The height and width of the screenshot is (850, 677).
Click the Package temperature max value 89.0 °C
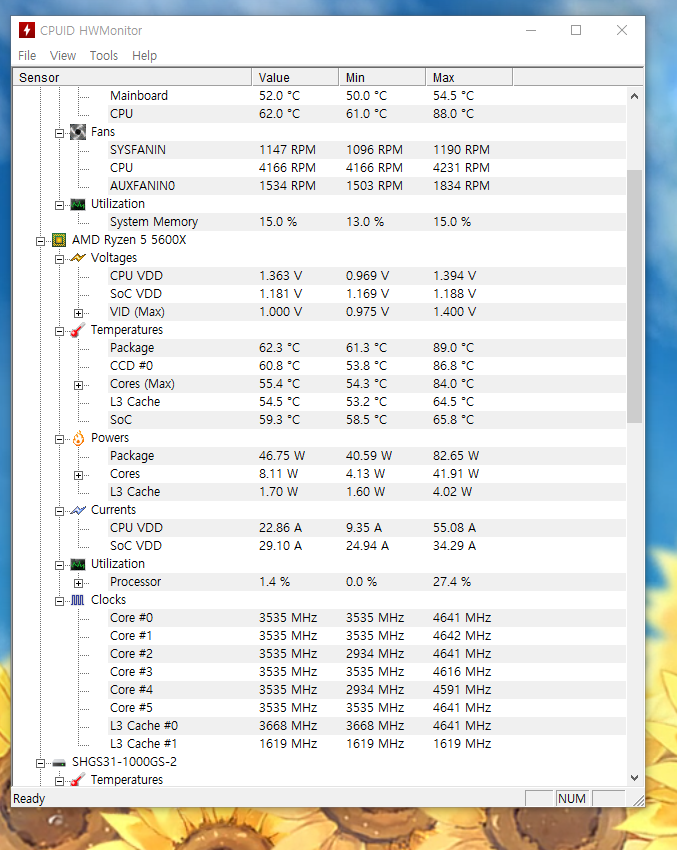click(x=453, y=347)
